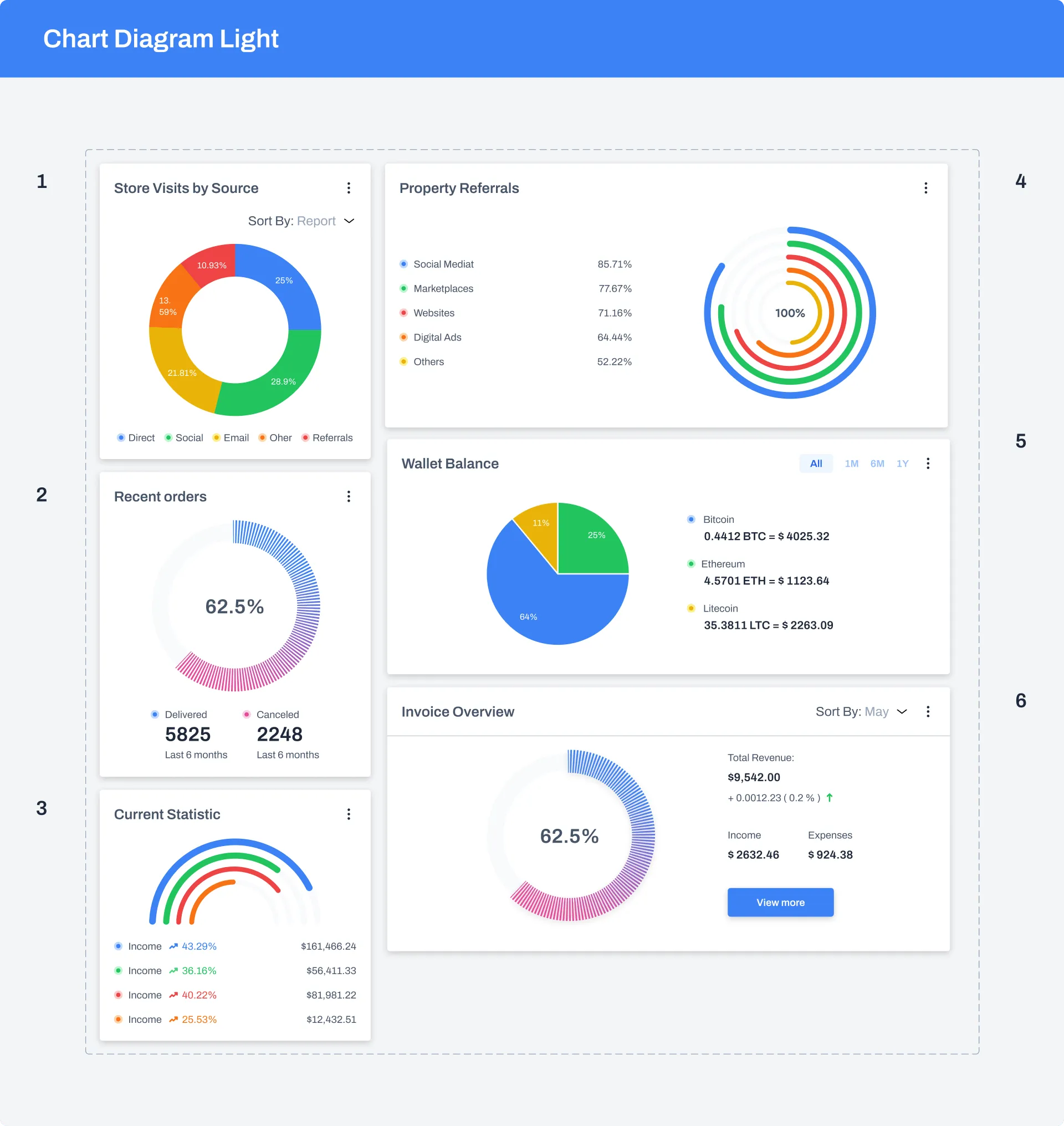The height and width of the screenshot is (1126, 1064).
Task: Open the Property Referrals options menu
Action: coord(926,188)
